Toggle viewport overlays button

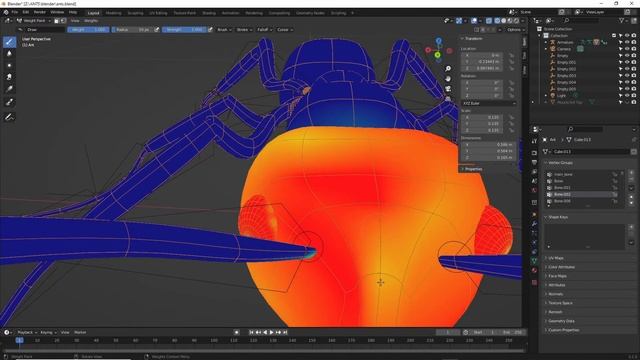(x=473, y=20)
